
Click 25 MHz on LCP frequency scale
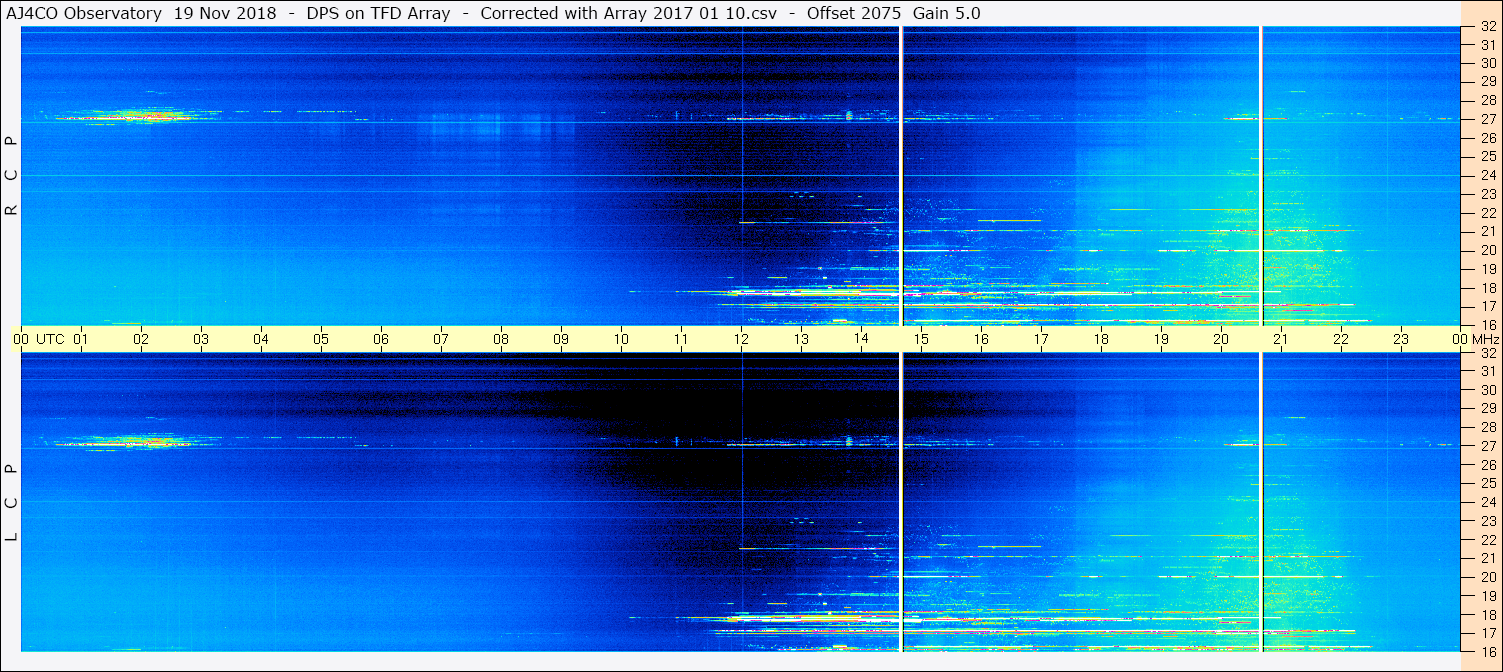tap(1488, 483)
